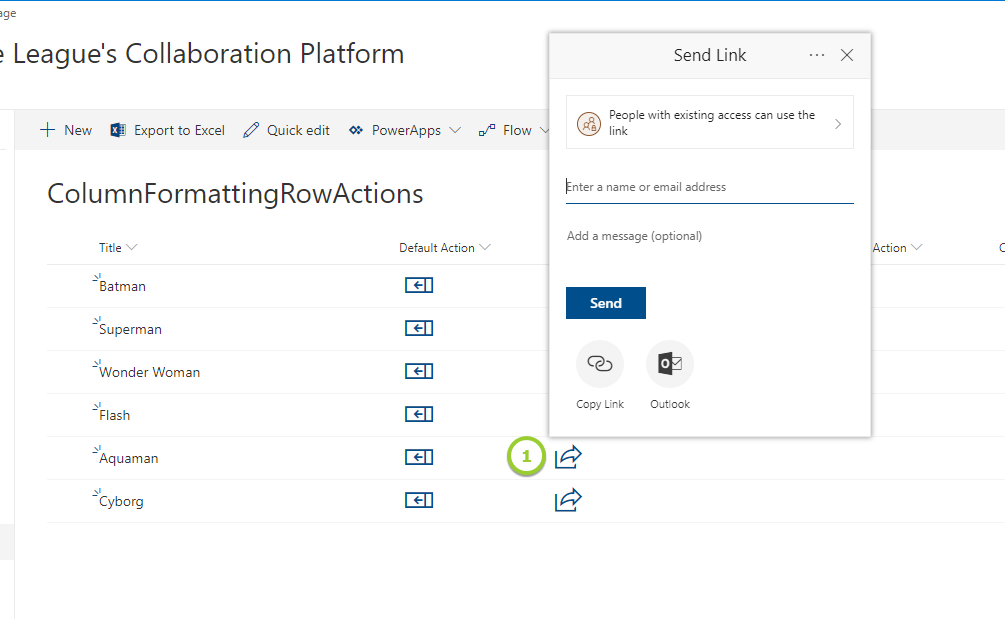
Task: Open Outlook from Send Link dialog
Action: [670, 365]
